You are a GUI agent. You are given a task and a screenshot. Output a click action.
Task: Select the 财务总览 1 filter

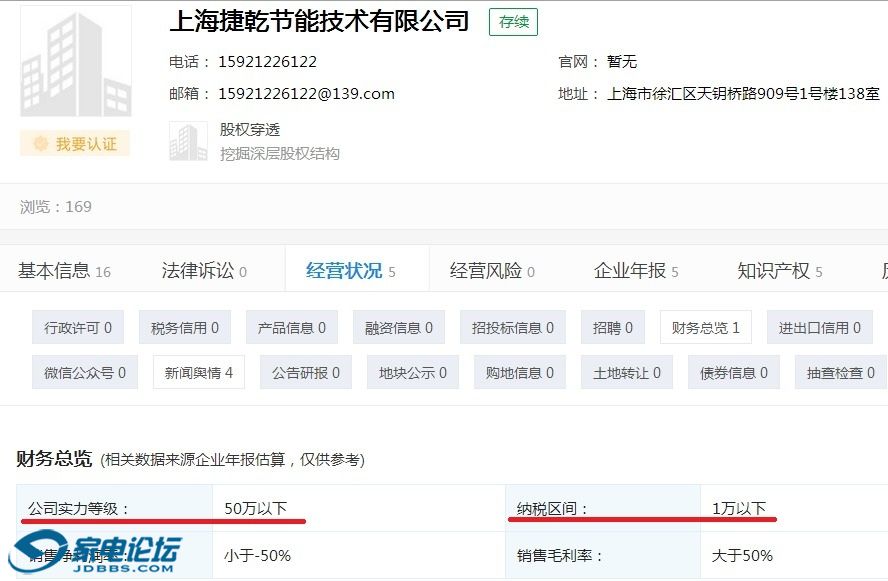[x=706, y=327]
